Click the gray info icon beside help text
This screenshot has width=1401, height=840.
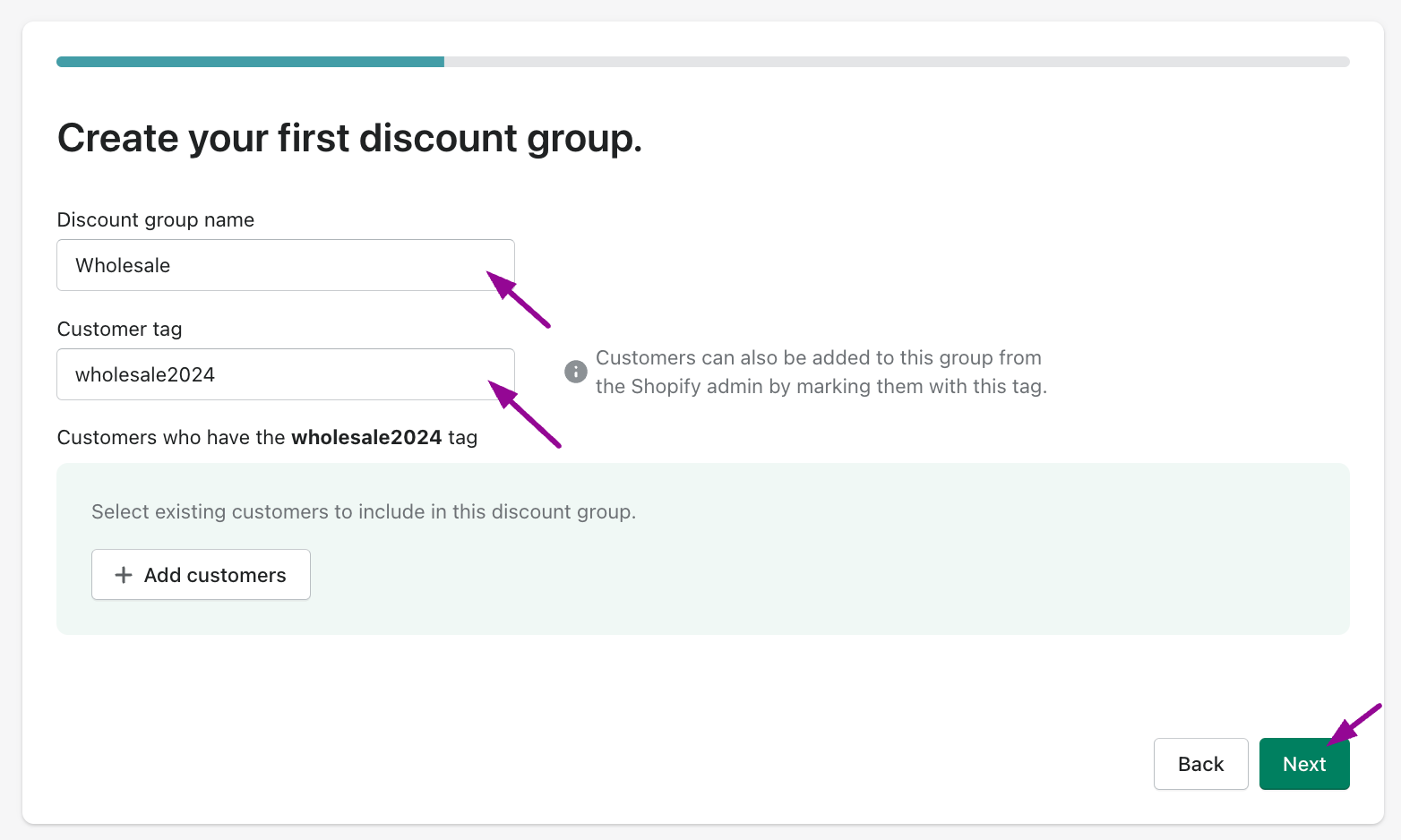click(576, 372)
